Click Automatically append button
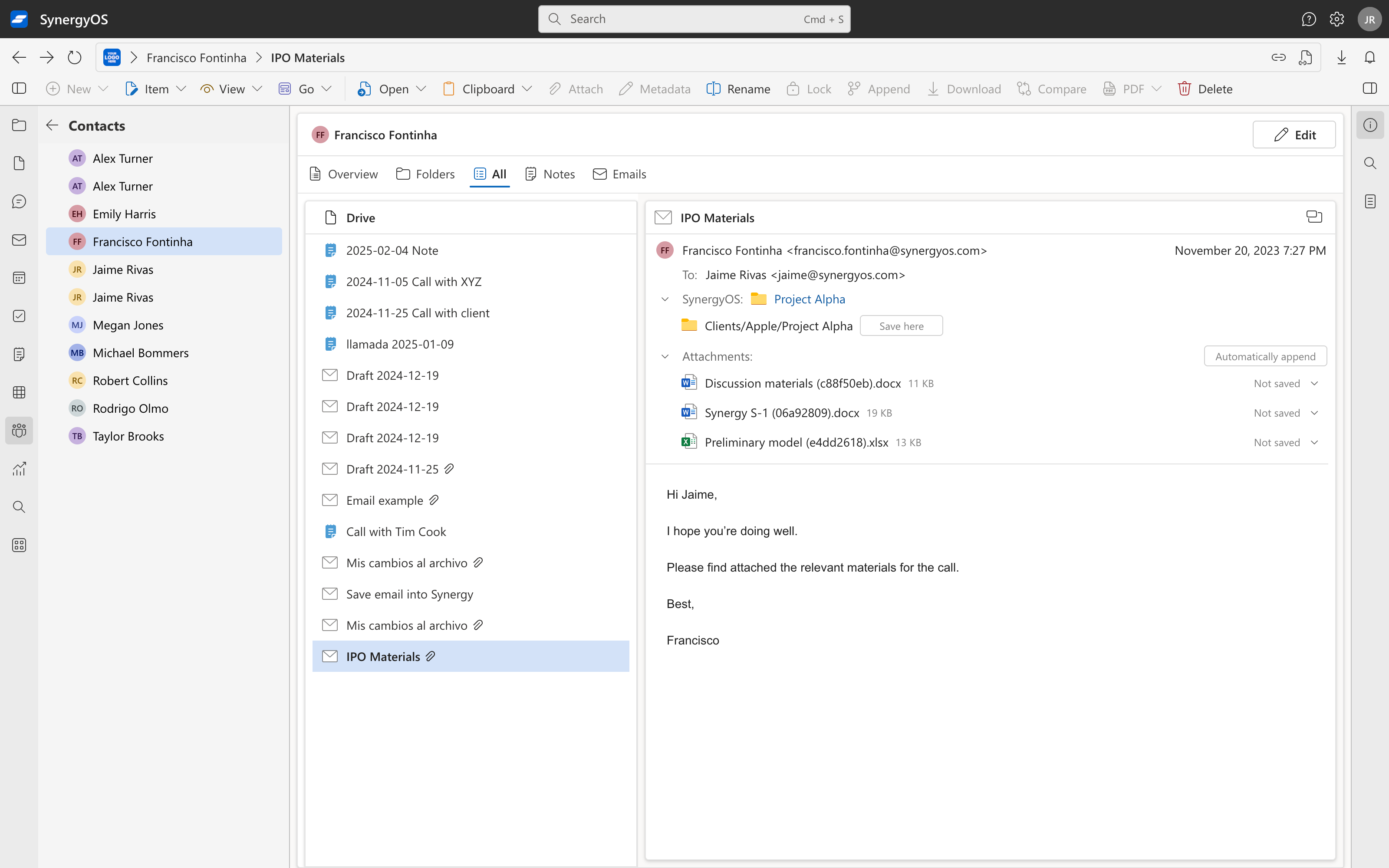 click(x=1265, y=356)
